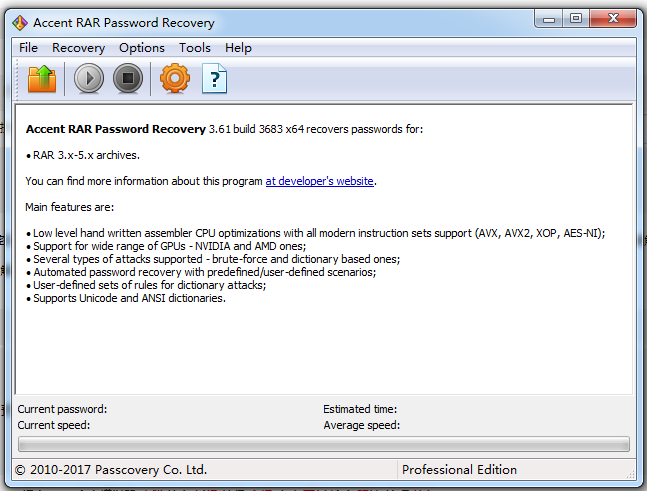Close the Accent RAR Password Recovery window

point(612,18)
